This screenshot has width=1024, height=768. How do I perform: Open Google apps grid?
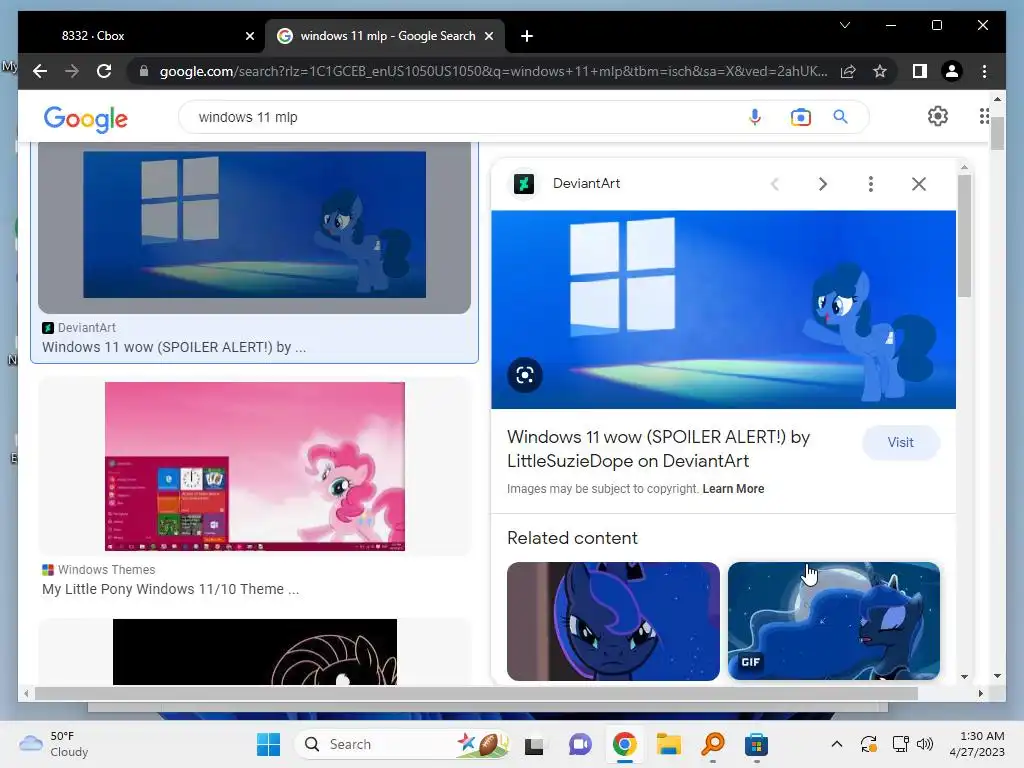pos(984,116)
